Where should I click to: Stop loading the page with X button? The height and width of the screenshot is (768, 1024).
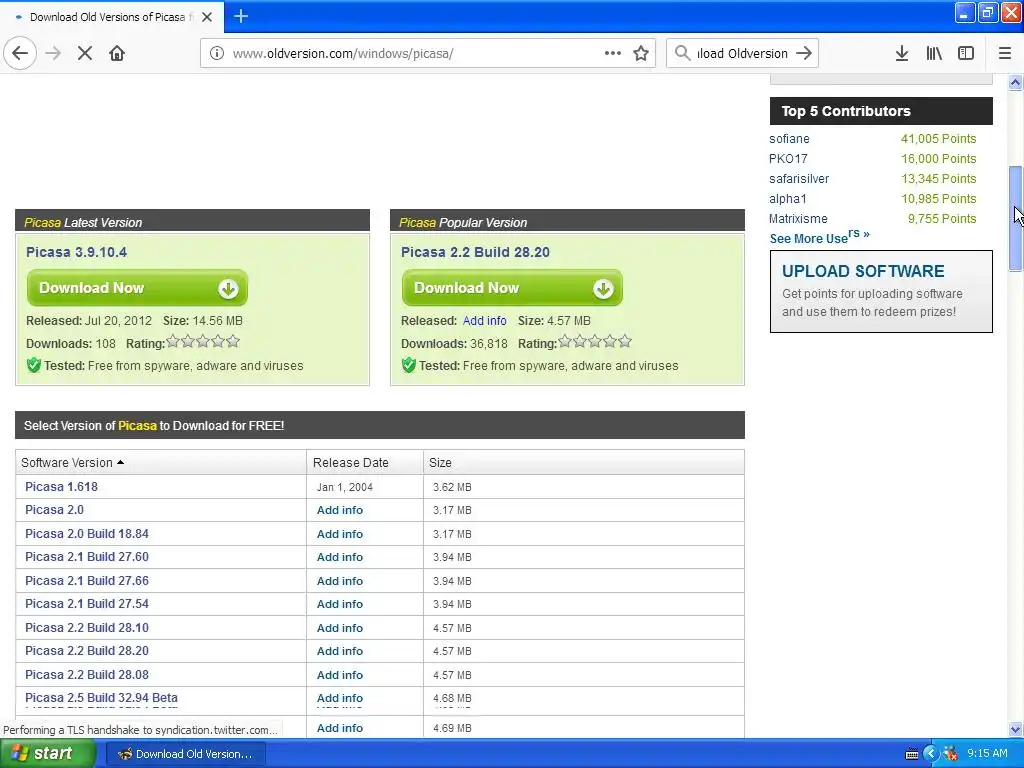click(x=85, y=53)
